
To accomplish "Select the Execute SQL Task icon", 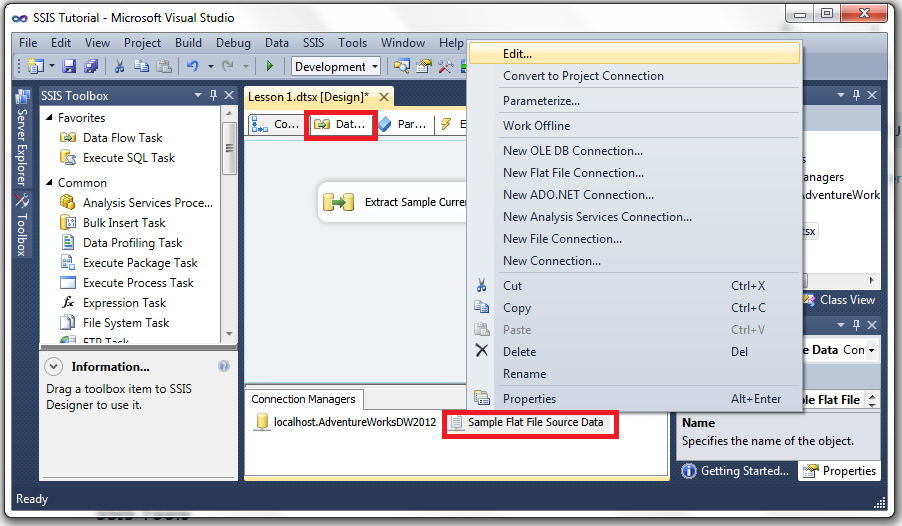I will [x=68, y=158].
